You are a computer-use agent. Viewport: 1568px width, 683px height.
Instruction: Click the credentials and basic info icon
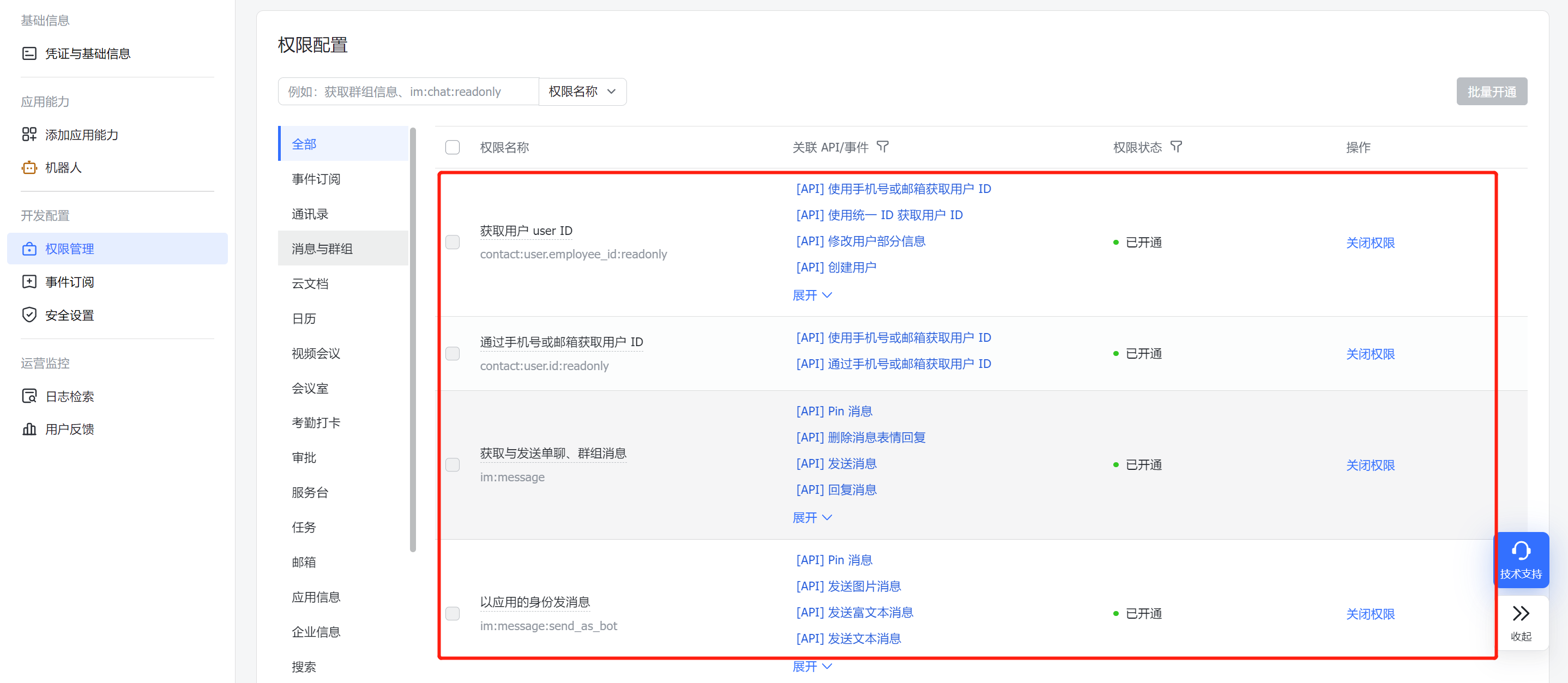click(28, 53)
